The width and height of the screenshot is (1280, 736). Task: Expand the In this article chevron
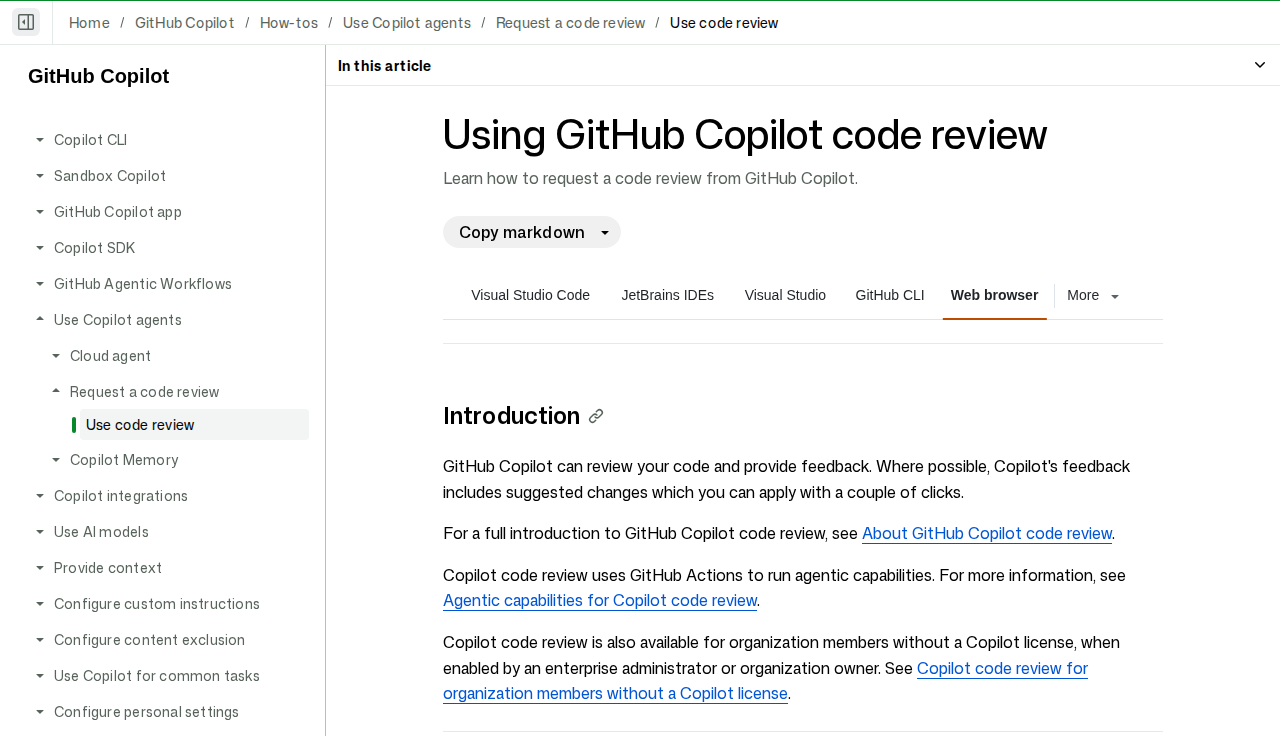(x=1260, y=65)
